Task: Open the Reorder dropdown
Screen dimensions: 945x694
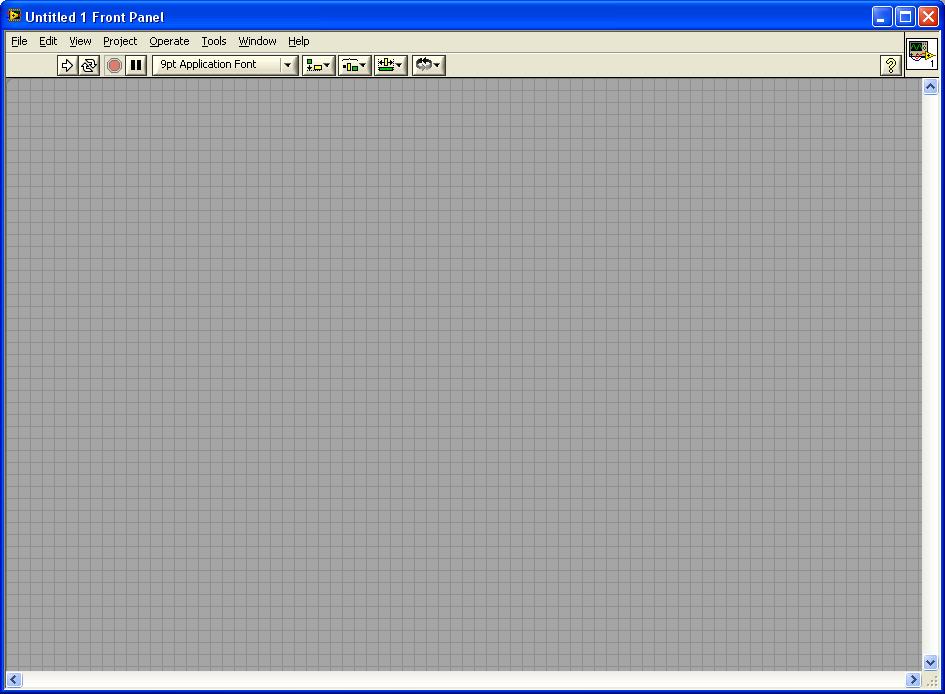Action: 429,65
